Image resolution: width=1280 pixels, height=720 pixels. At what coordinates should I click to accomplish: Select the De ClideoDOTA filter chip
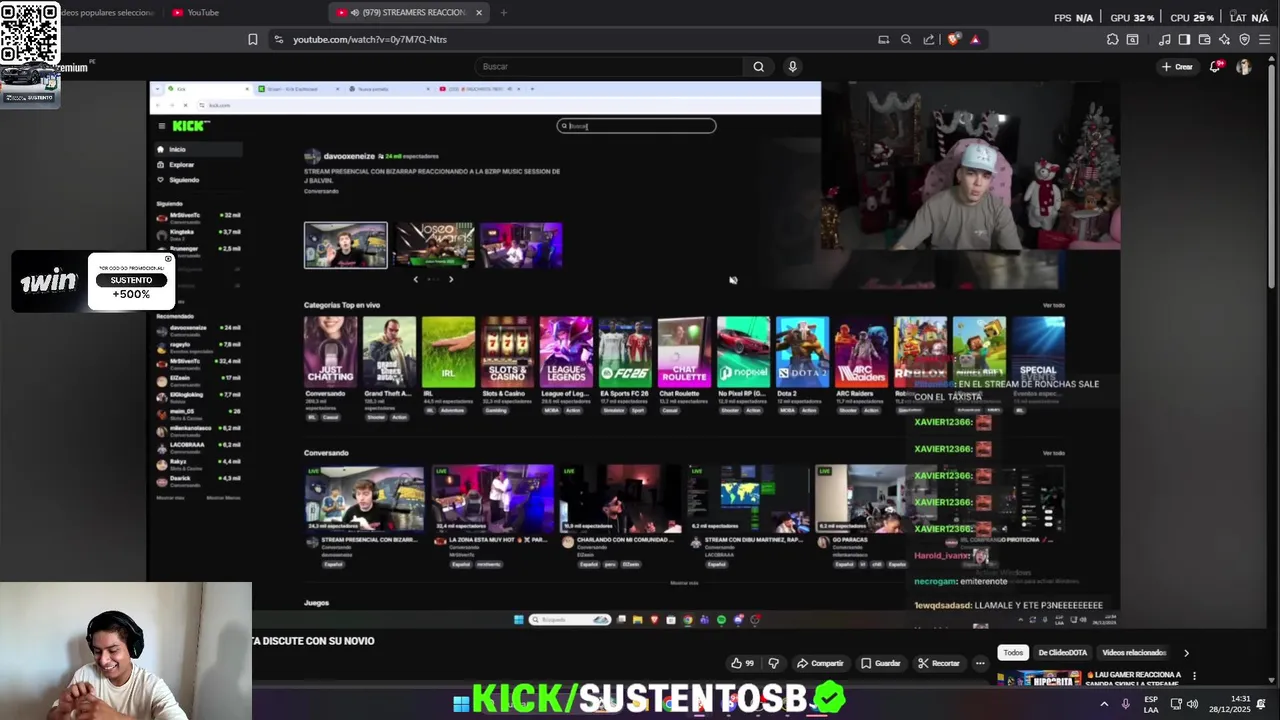point(1062,653)
